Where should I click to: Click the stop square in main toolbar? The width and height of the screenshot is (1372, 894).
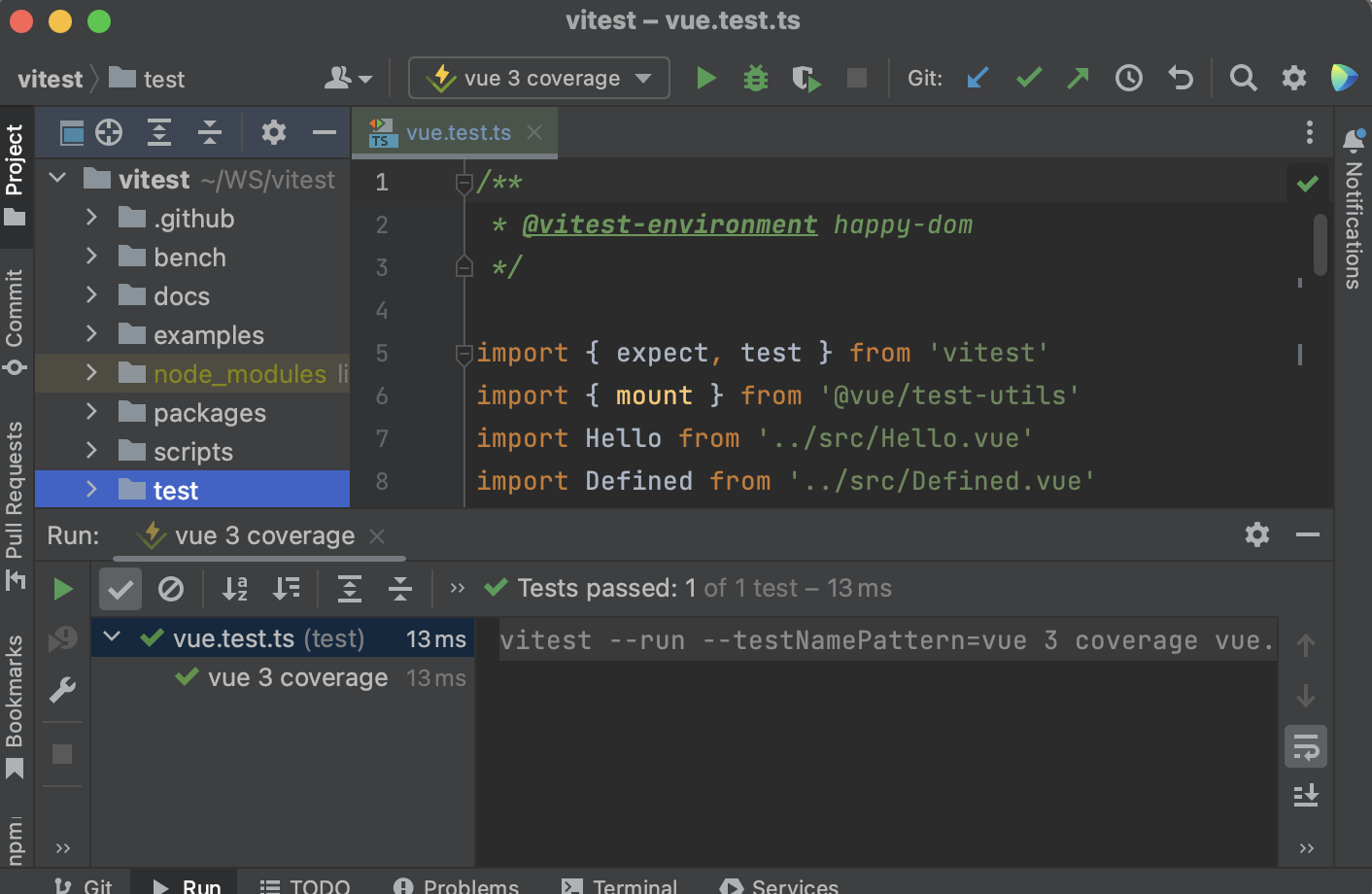tap(857, 78)
